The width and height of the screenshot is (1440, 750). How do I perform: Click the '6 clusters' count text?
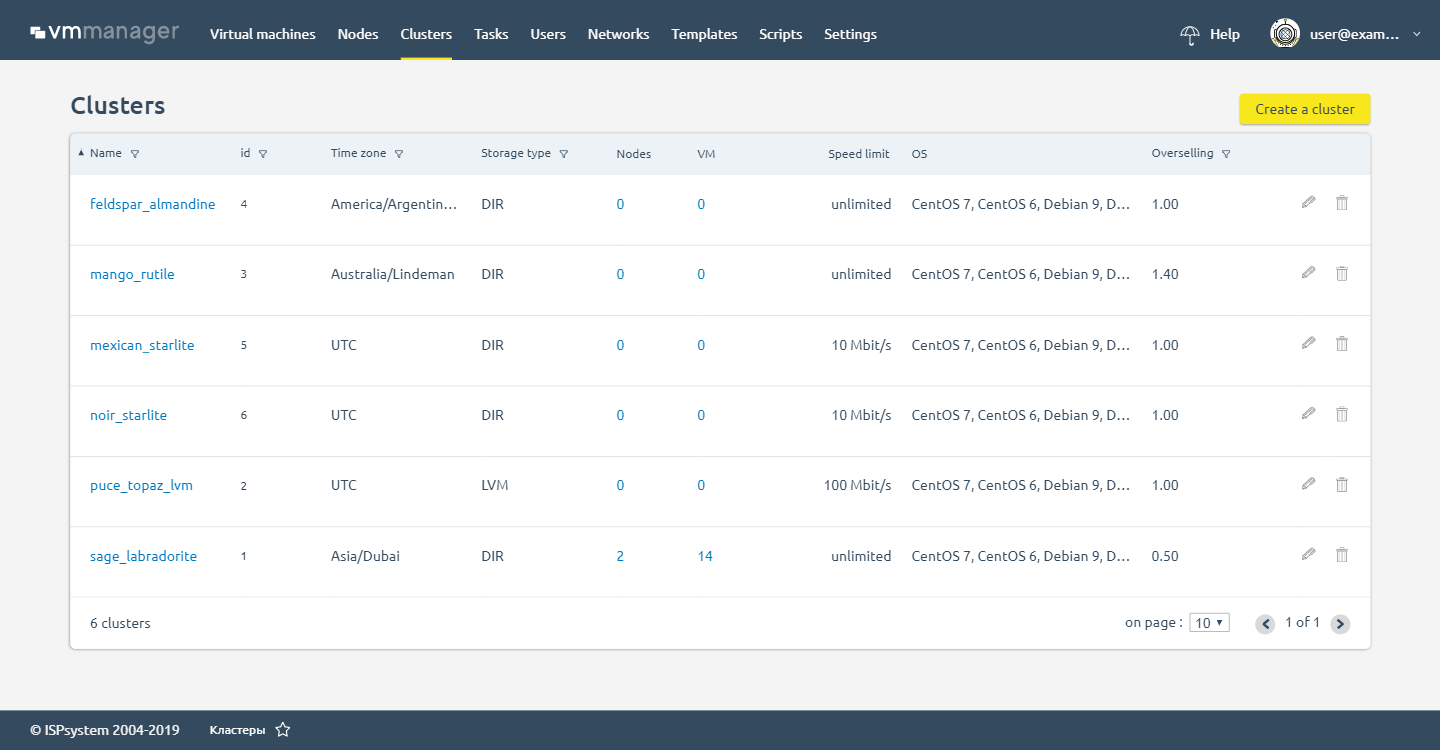(x=120, y=623)
